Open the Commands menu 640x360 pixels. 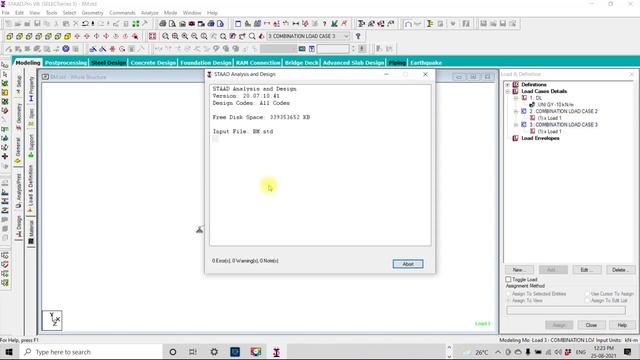click(122, 13)
